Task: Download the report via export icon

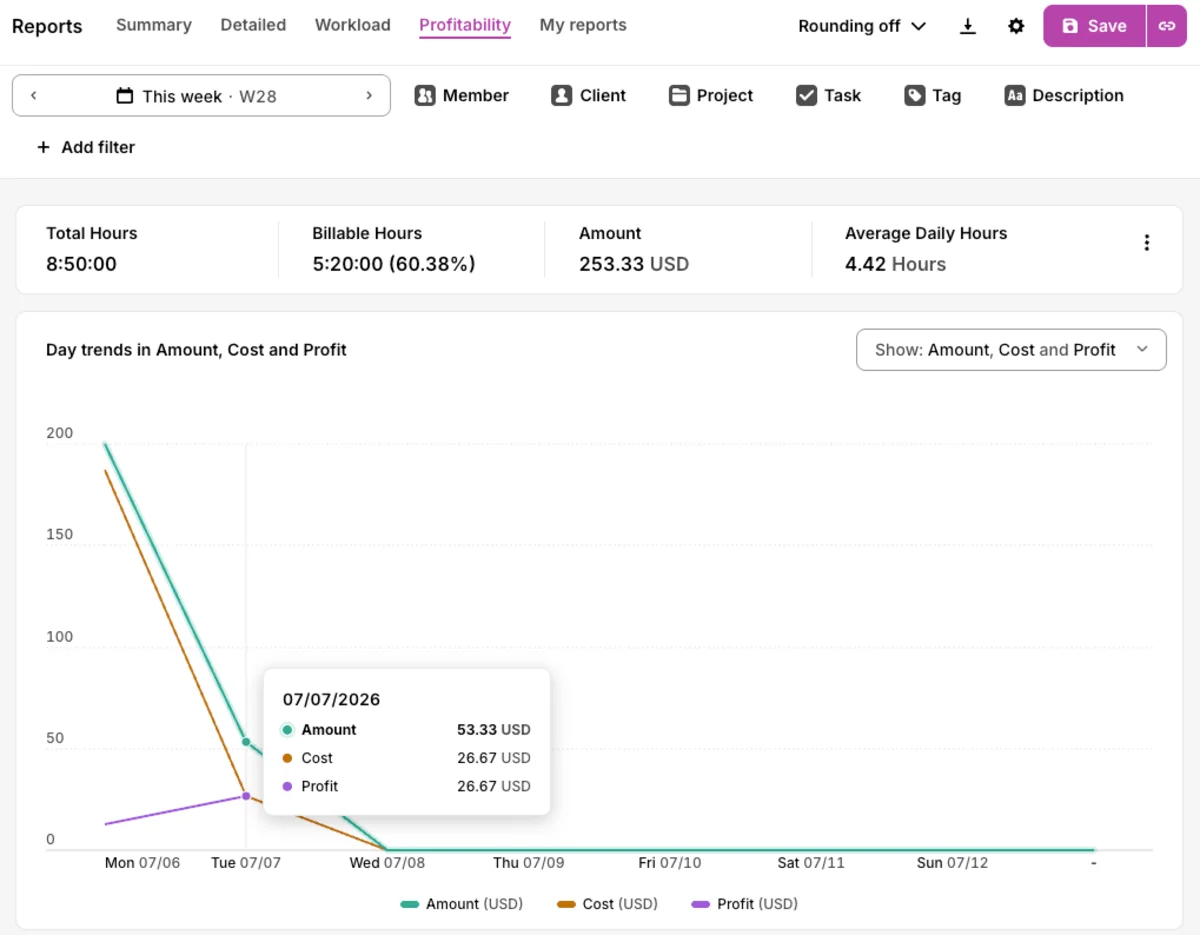Action: click(967, 26)
